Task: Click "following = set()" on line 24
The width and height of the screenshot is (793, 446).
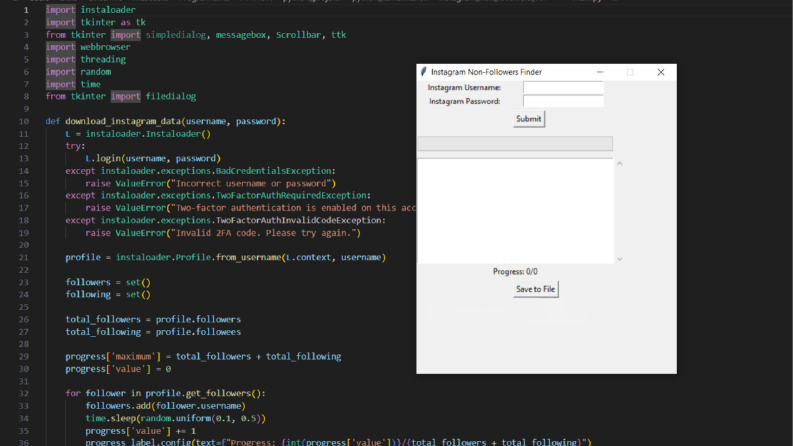Action: click(x=108, y=294)
